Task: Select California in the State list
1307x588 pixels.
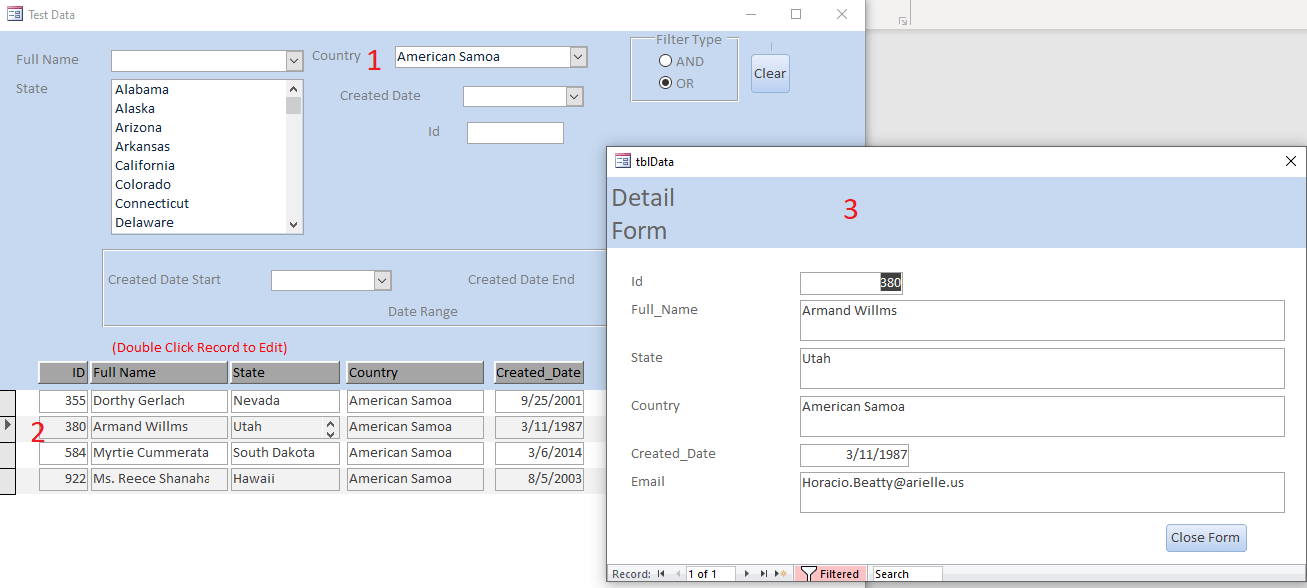Action: coord(145,165)
